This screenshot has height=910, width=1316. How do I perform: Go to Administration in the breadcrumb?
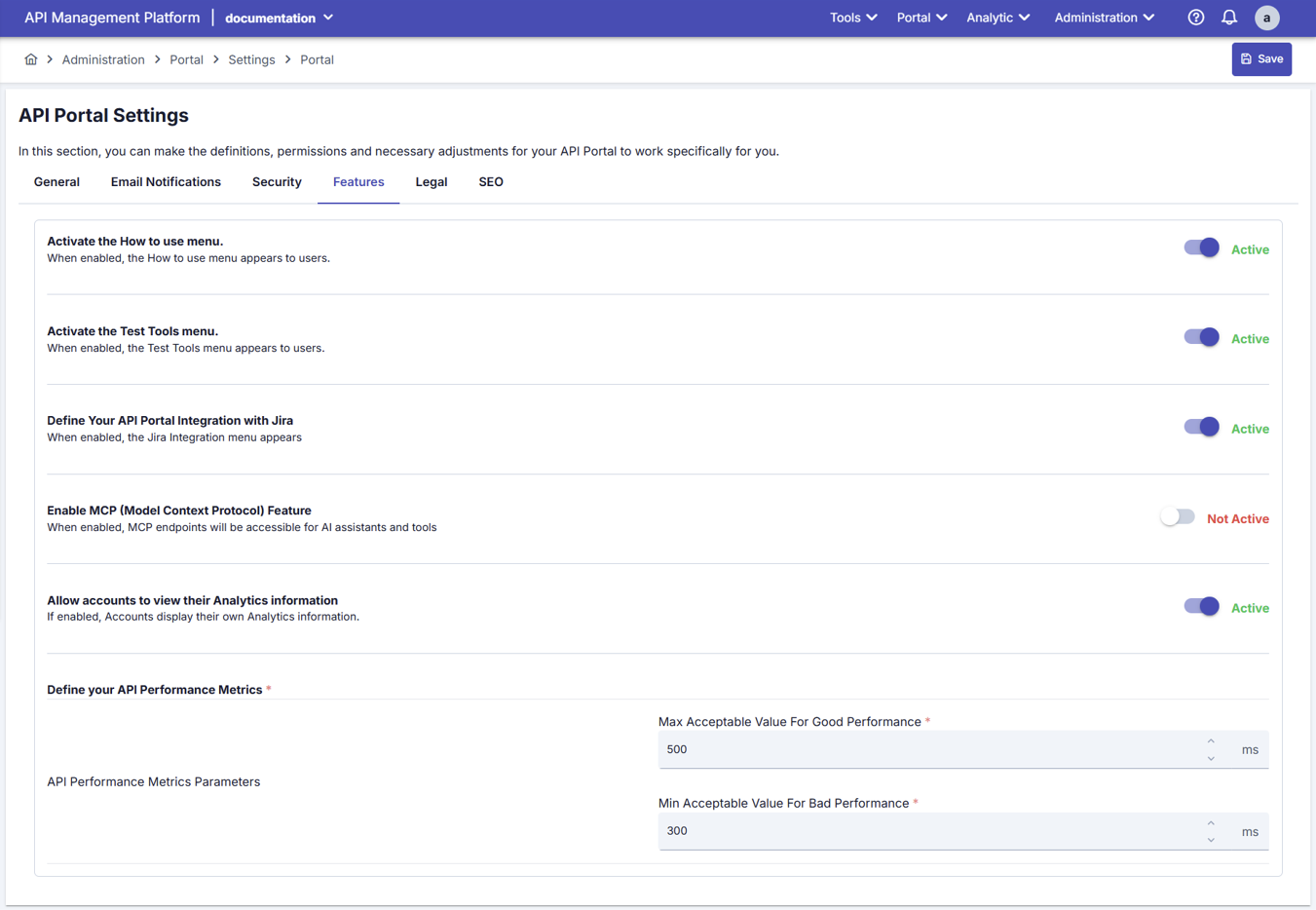103,59
